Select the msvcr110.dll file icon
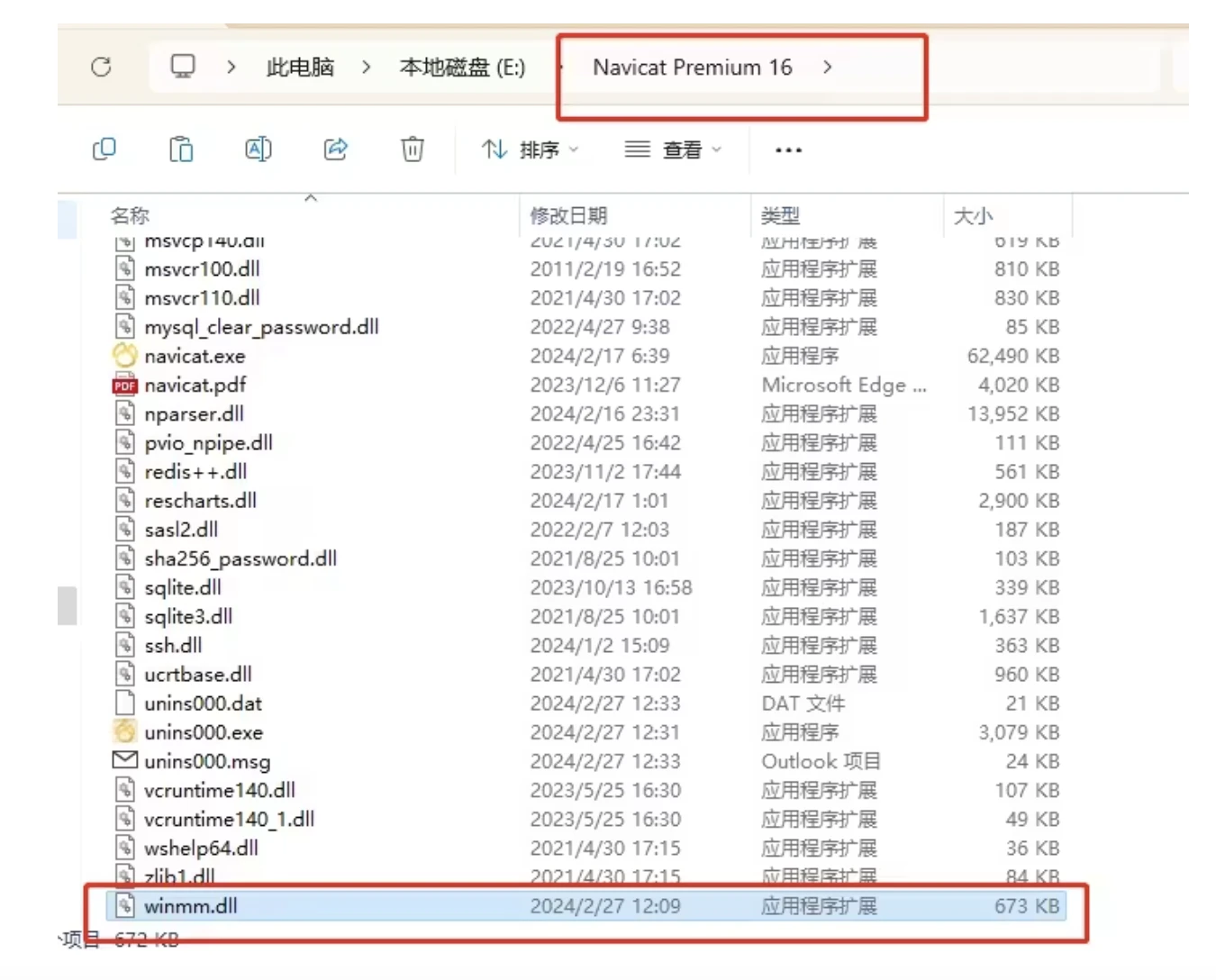 point(125,297)
